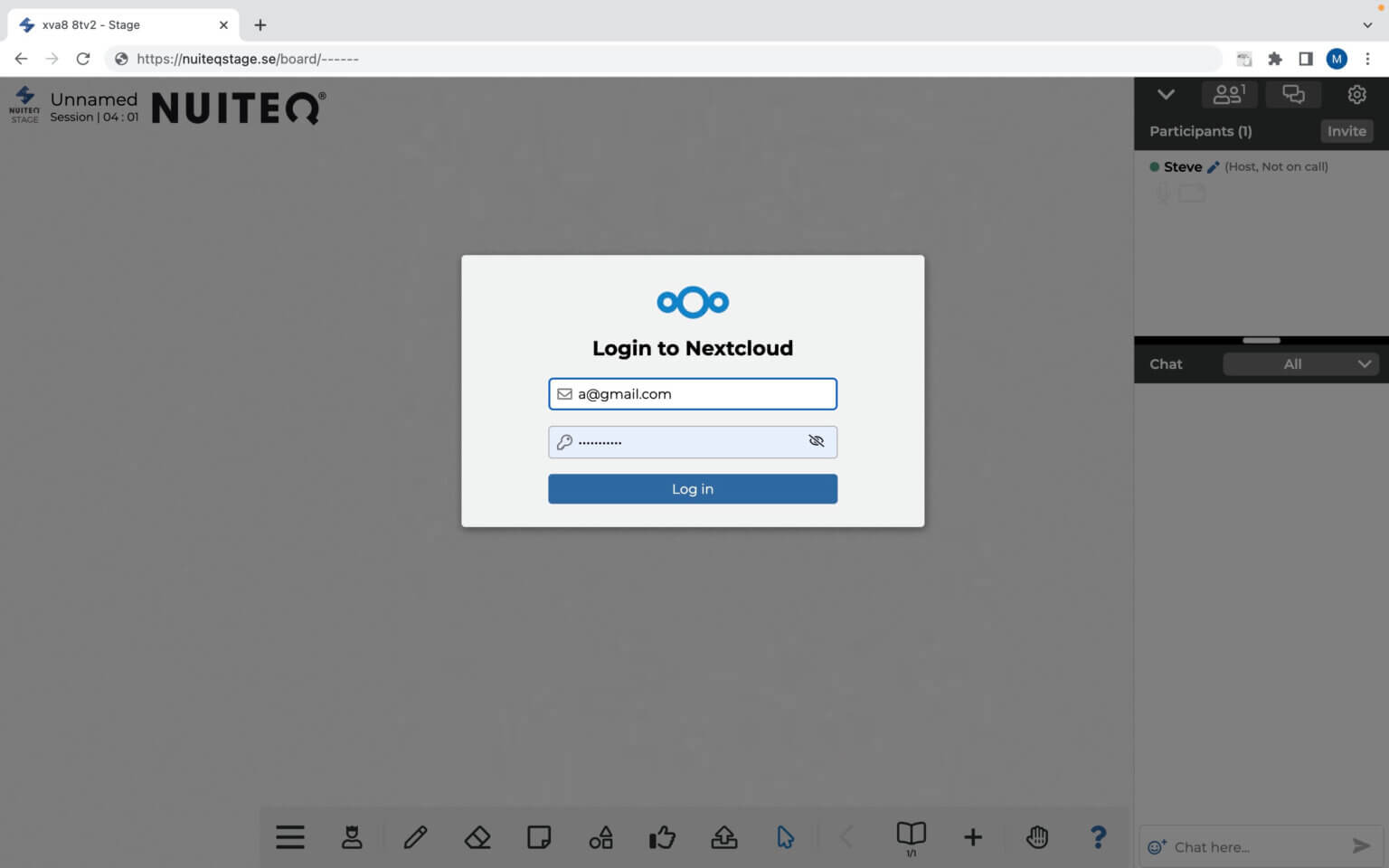Open the sticky note tool
The height and width of the screenshot is (868, 1389).
pos(539,836)
